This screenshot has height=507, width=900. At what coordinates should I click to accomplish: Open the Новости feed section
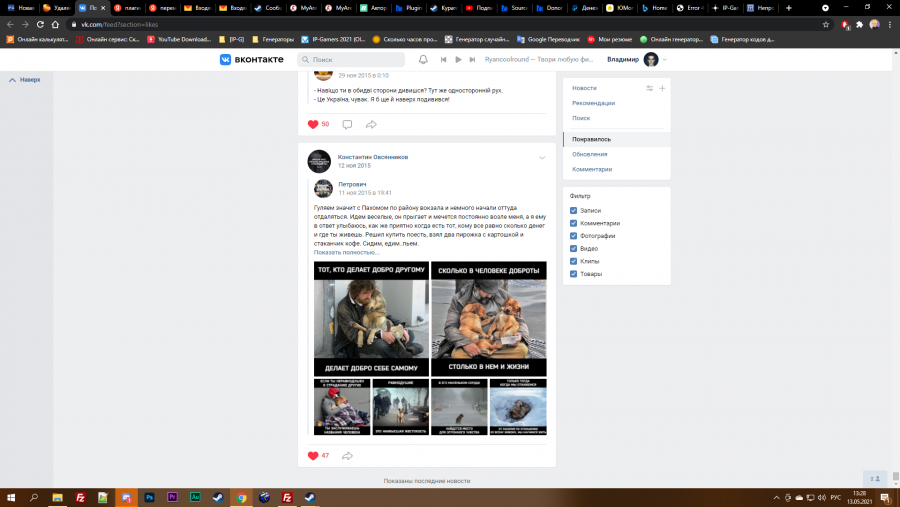(584, 88)
